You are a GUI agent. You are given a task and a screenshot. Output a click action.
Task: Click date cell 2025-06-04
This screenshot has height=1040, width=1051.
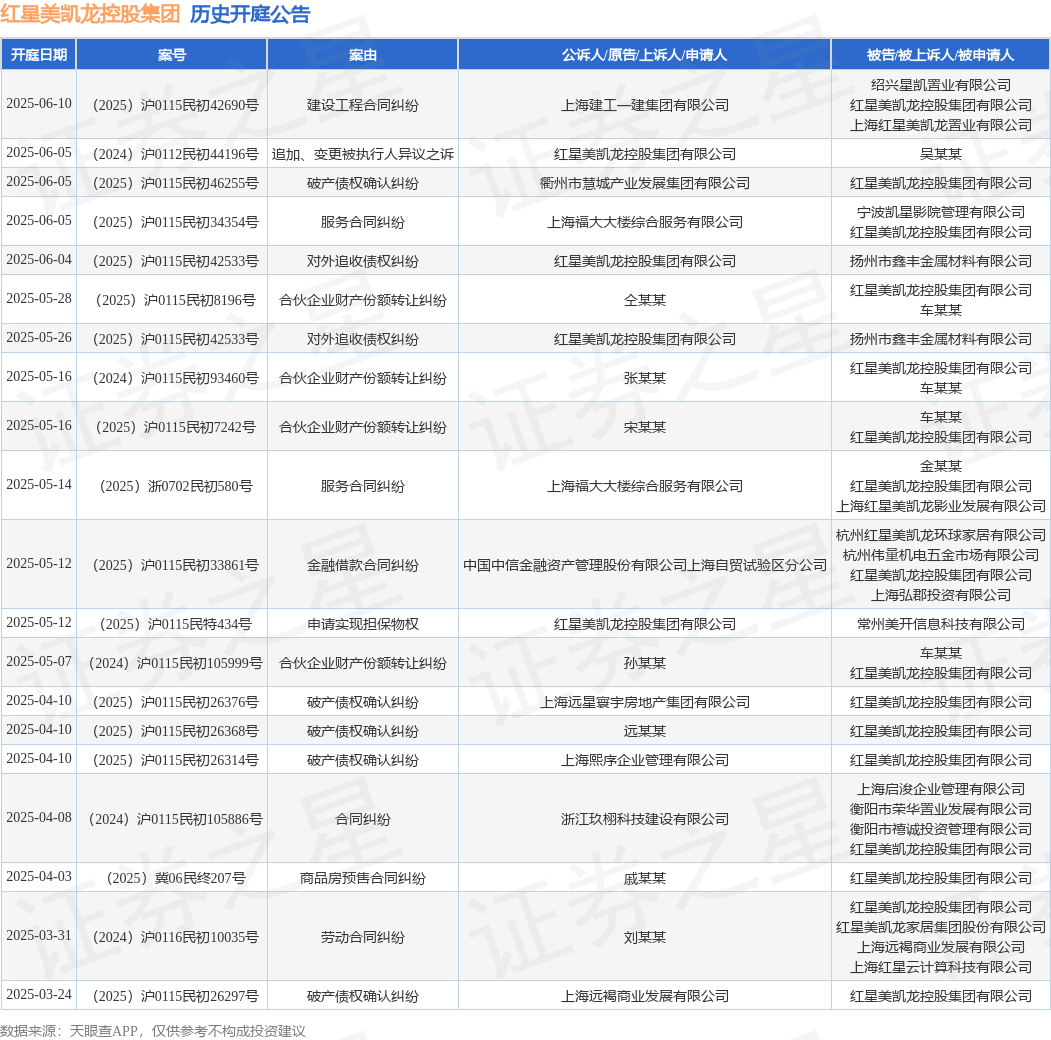click(39, 260)
